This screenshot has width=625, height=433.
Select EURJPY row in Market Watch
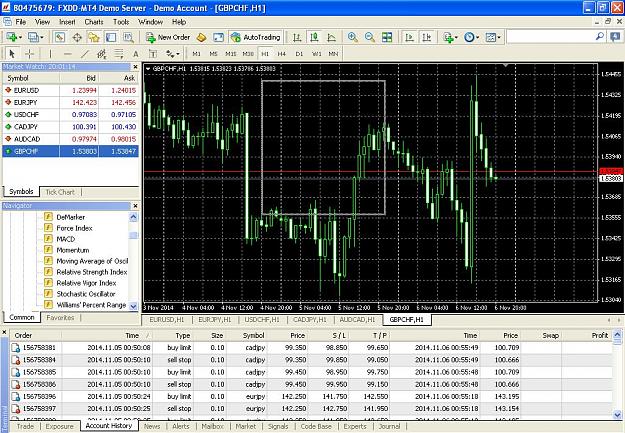(71, 102)
